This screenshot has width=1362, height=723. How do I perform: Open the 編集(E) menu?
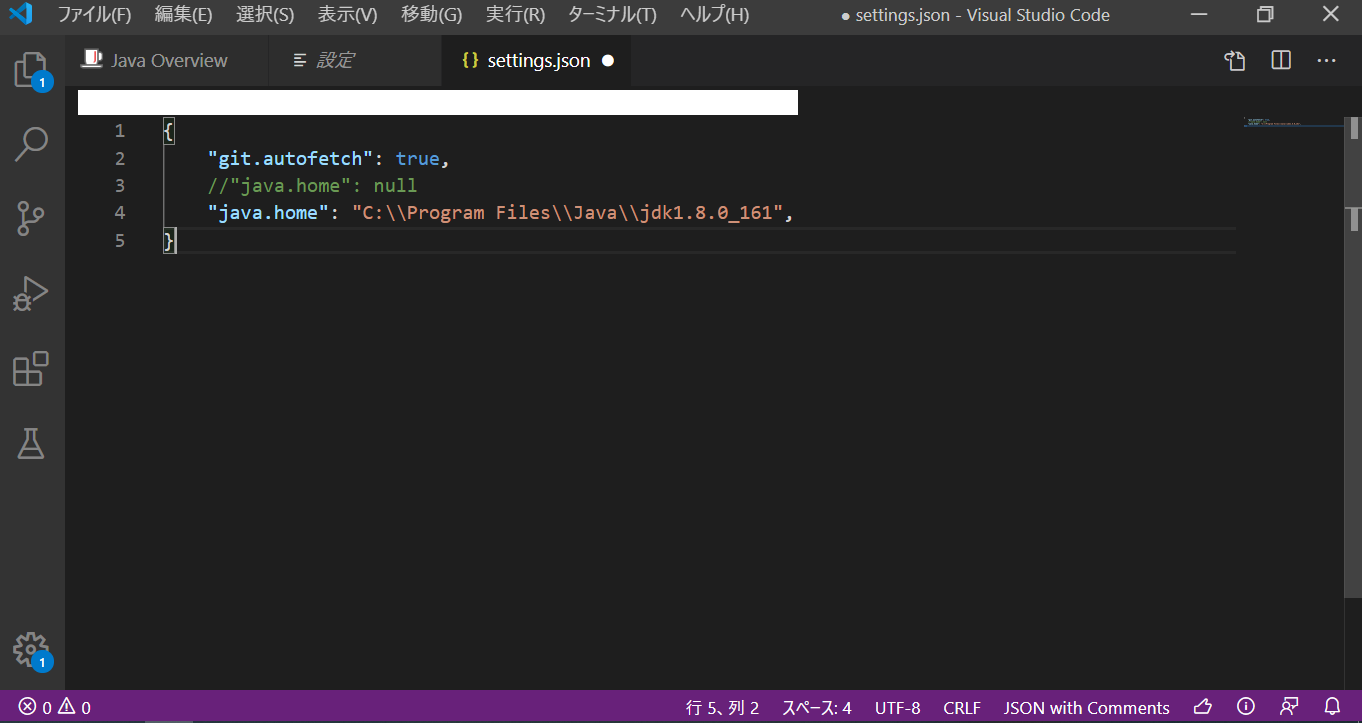click(x=184, y=15)
